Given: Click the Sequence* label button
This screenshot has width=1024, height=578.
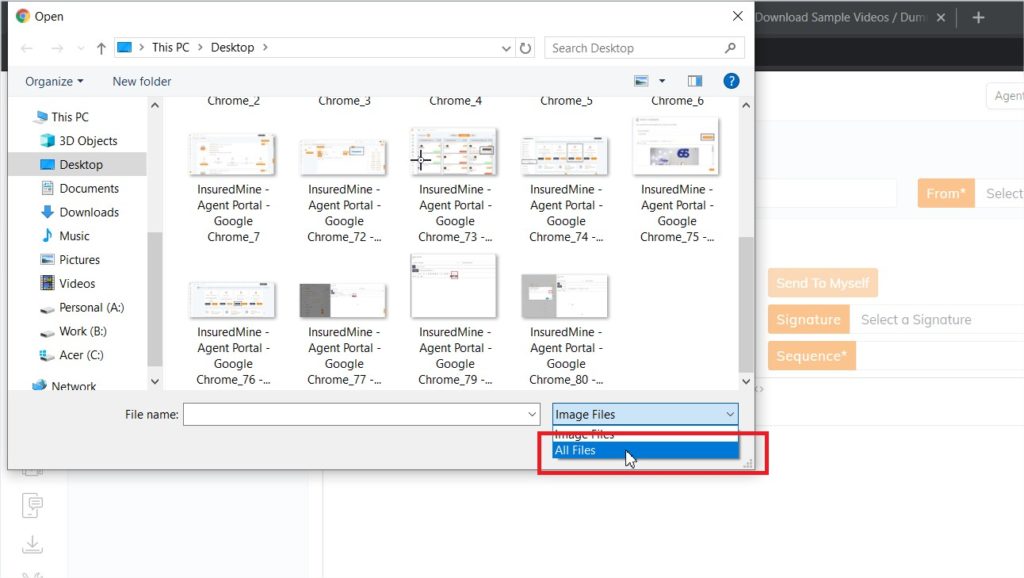Looking at the screenshot, I should click(x=812, y=356).
